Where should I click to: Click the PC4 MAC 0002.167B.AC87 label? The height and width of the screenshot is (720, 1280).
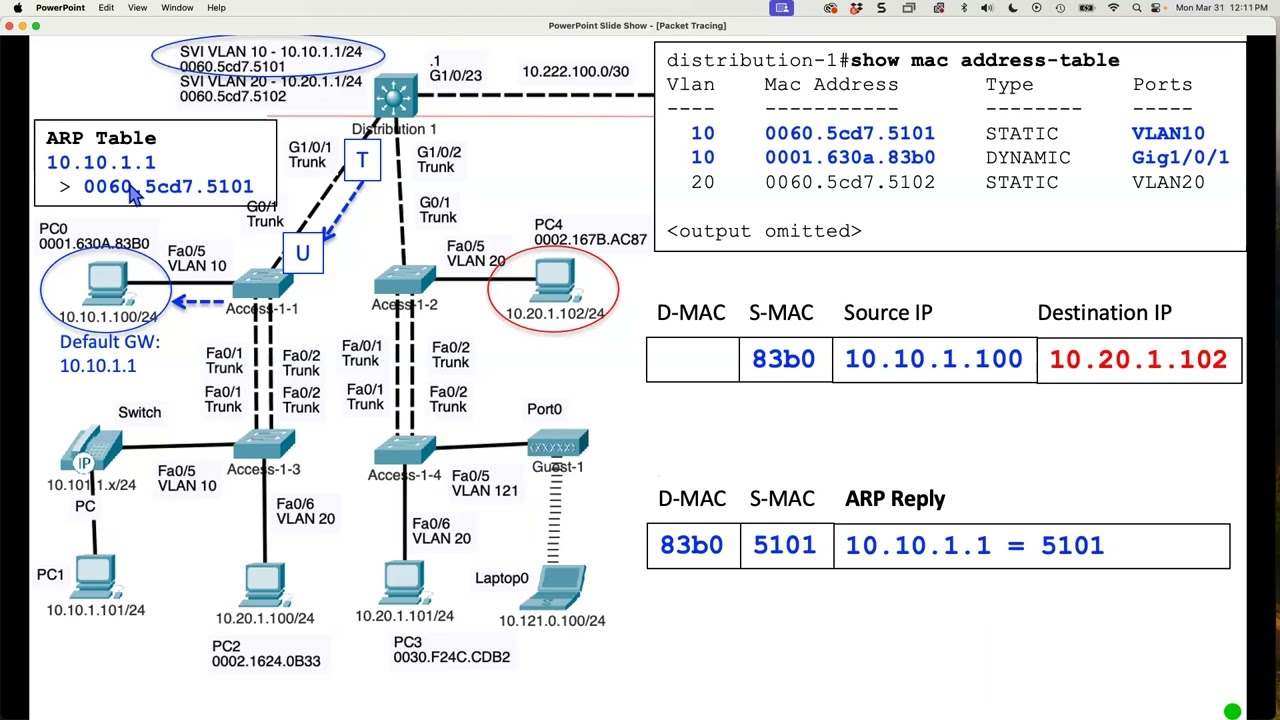591,240
